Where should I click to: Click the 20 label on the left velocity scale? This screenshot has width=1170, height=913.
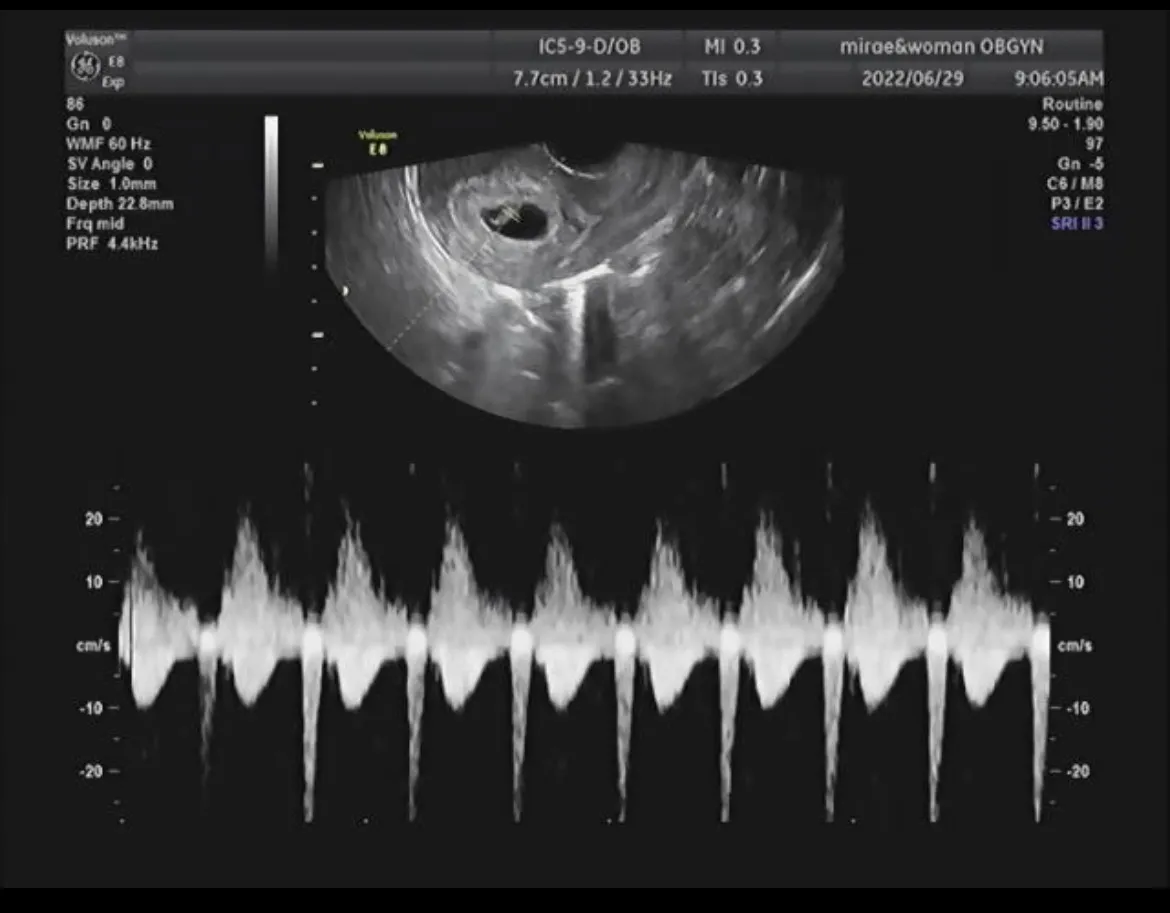[x=93, y=518]
